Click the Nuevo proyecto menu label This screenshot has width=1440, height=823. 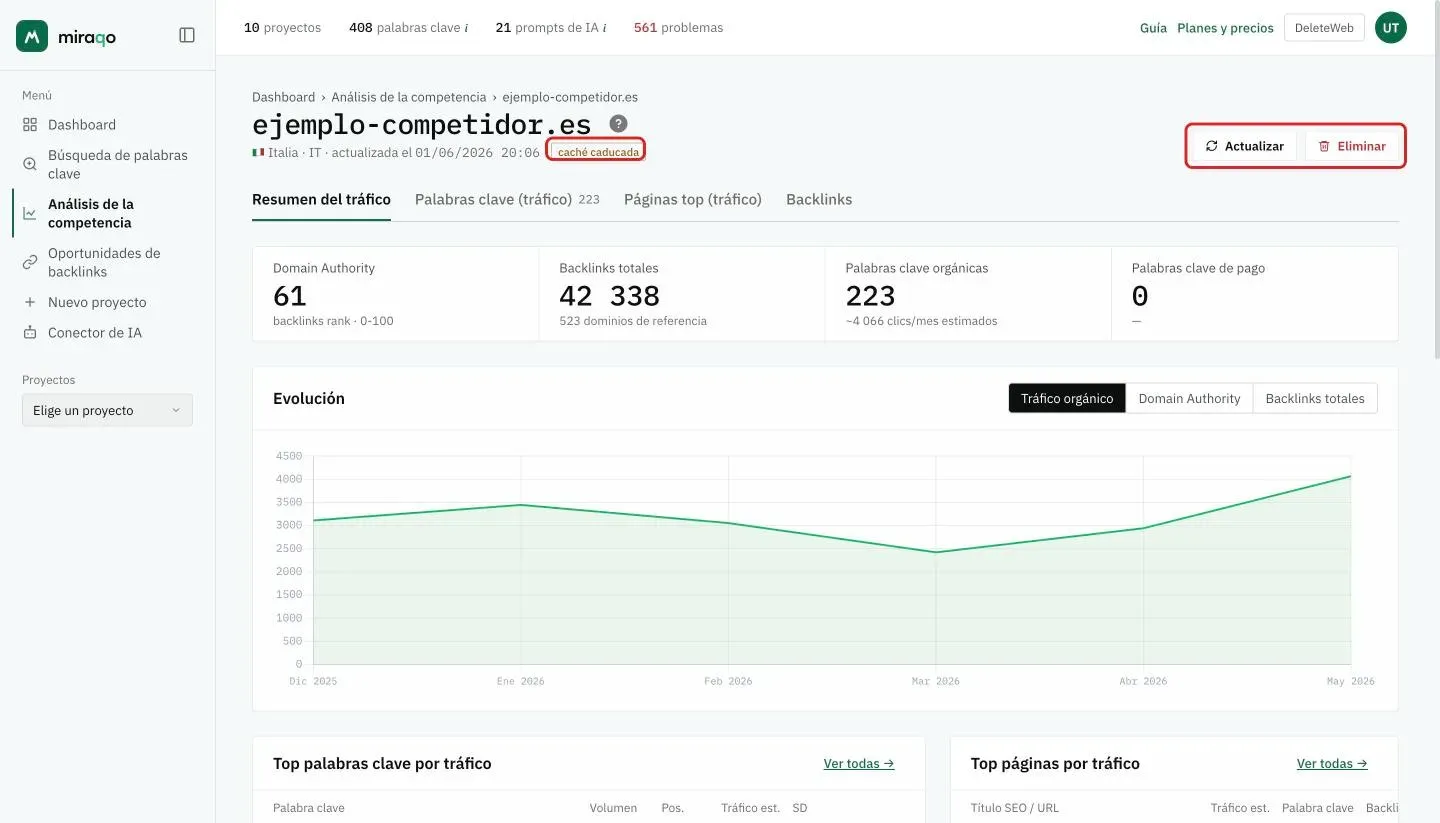[97, 302]
